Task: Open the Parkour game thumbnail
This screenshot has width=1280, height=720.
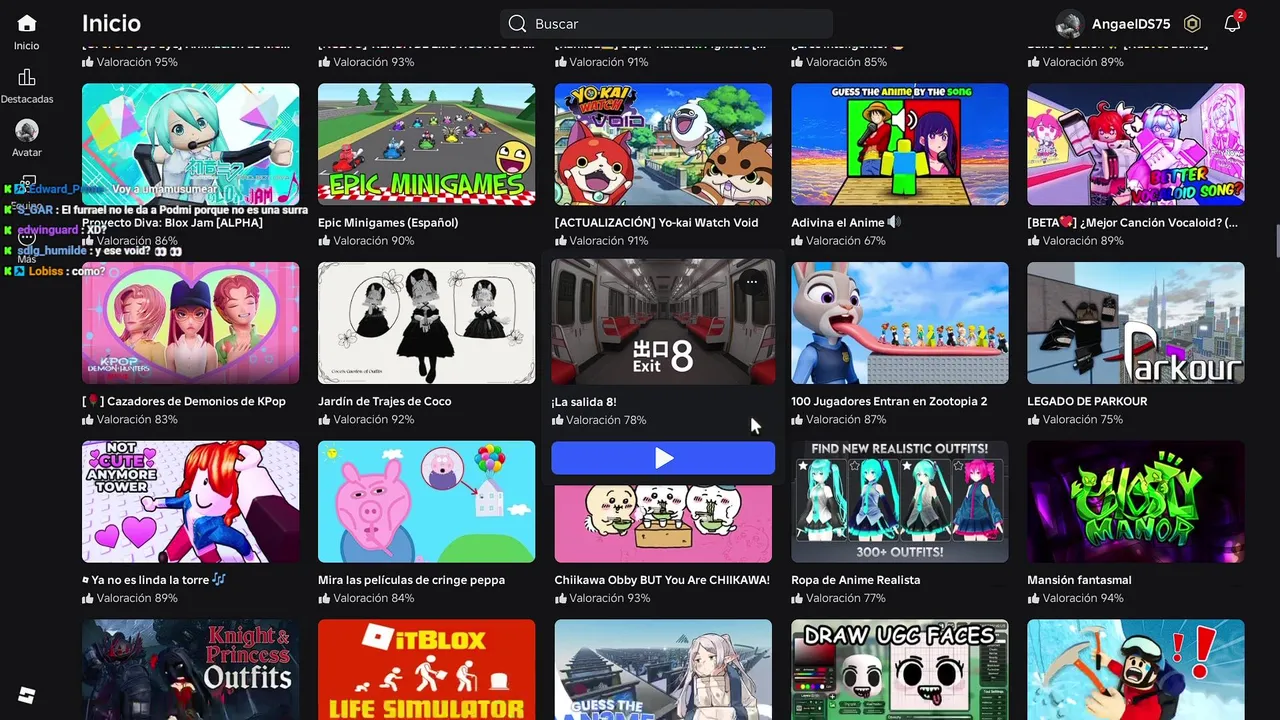Action: (1136, 323)
